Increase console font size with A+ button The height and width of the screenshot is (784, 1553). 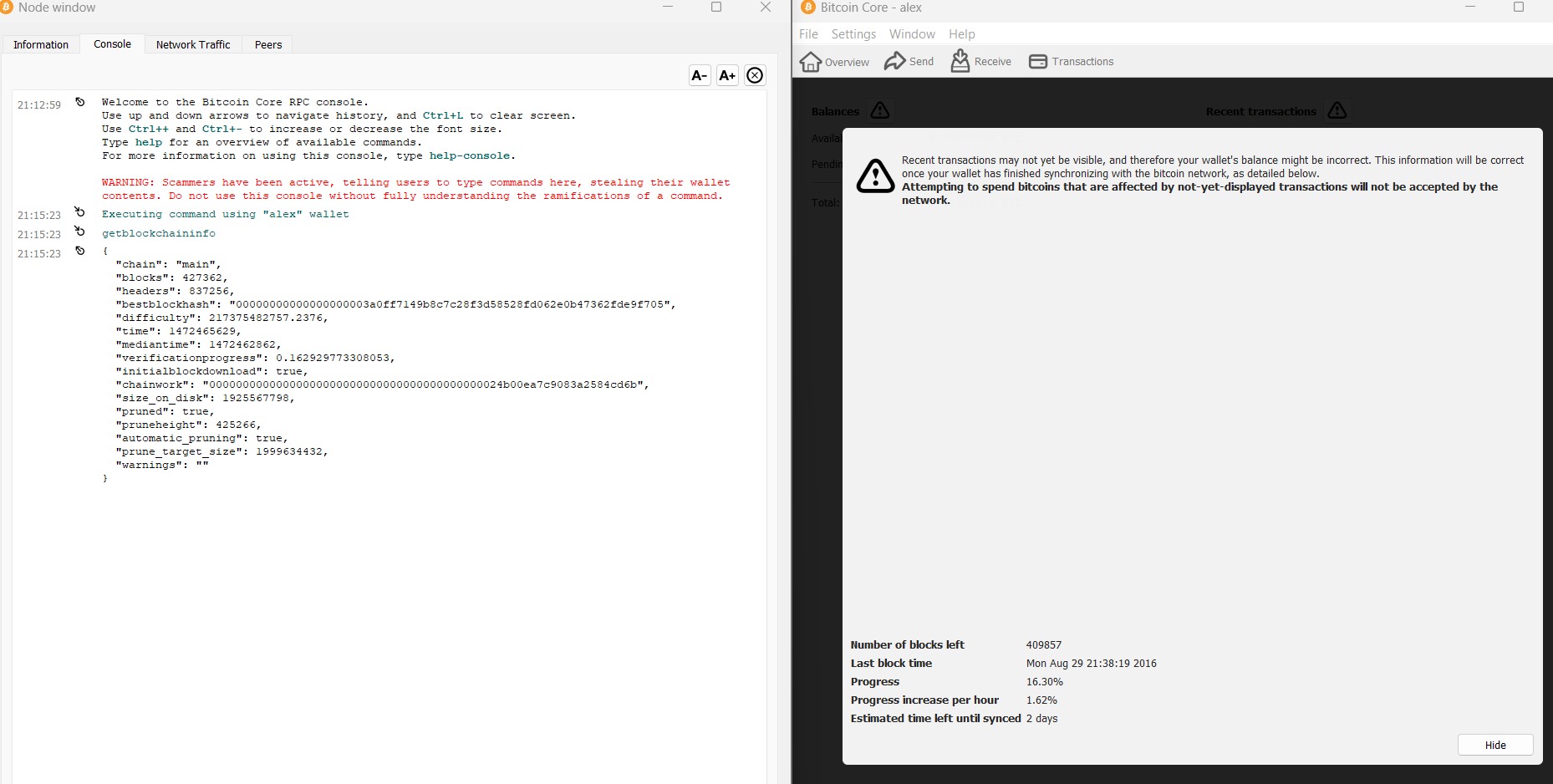[x=727, y=75]
